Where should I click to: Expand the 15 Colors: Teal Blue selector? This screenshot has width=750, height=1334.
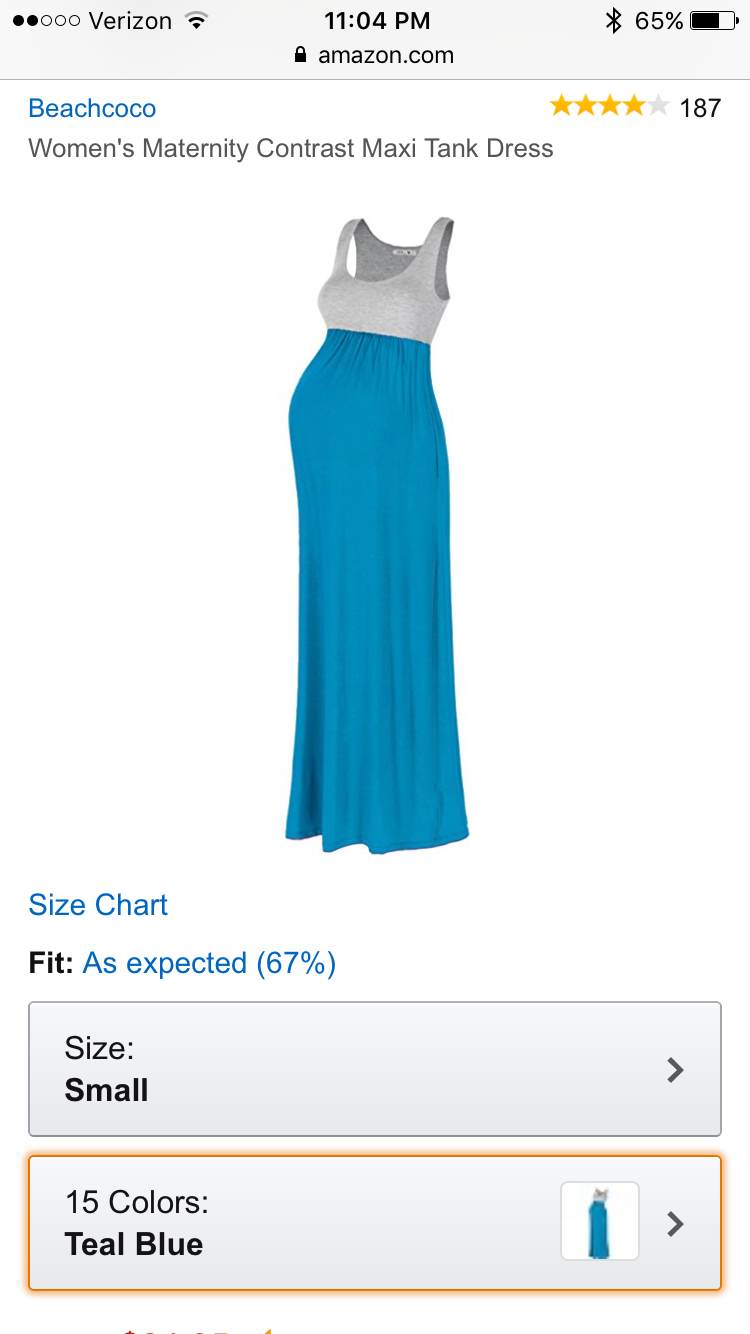click(x=375, y=1223)
